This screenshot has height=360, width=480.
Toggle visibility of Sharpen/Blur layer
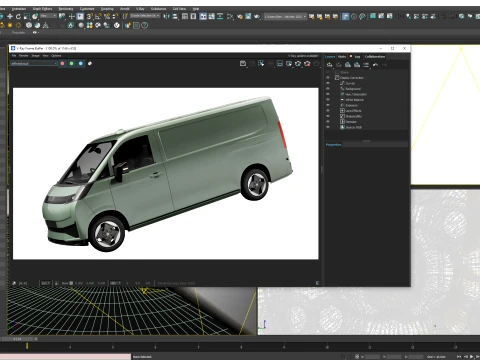pos(328,116)
